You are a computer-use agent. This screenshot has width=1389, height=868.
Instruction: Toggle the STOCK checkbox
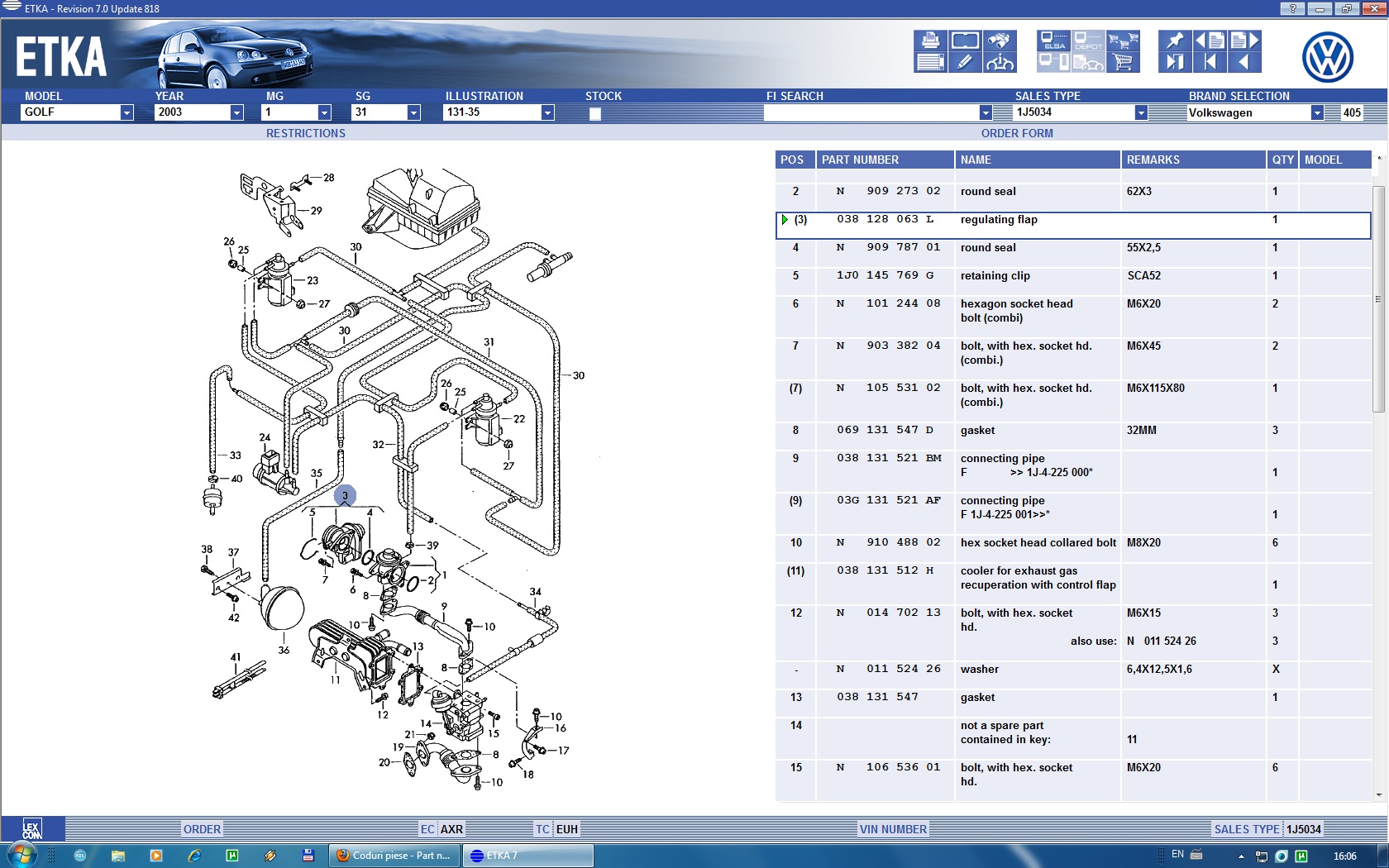[595, 114]
